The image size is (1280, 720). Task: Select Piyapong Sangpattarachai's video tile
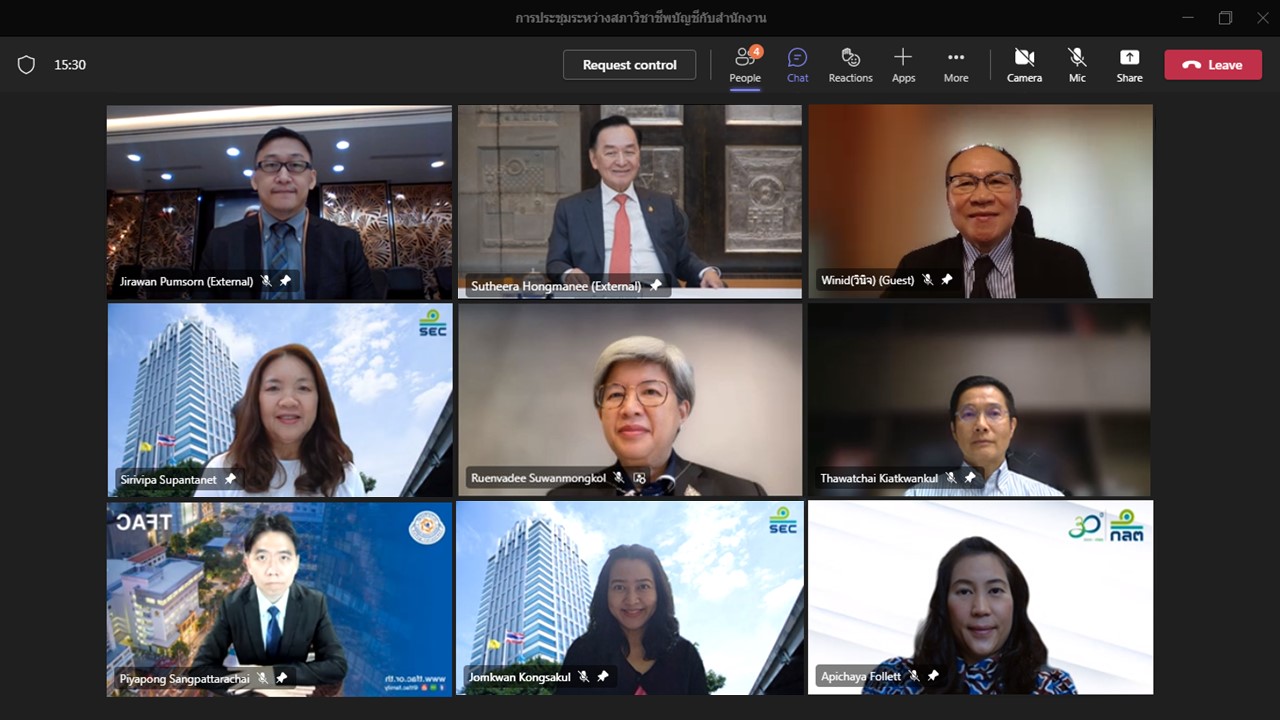(x=280, y=590)
